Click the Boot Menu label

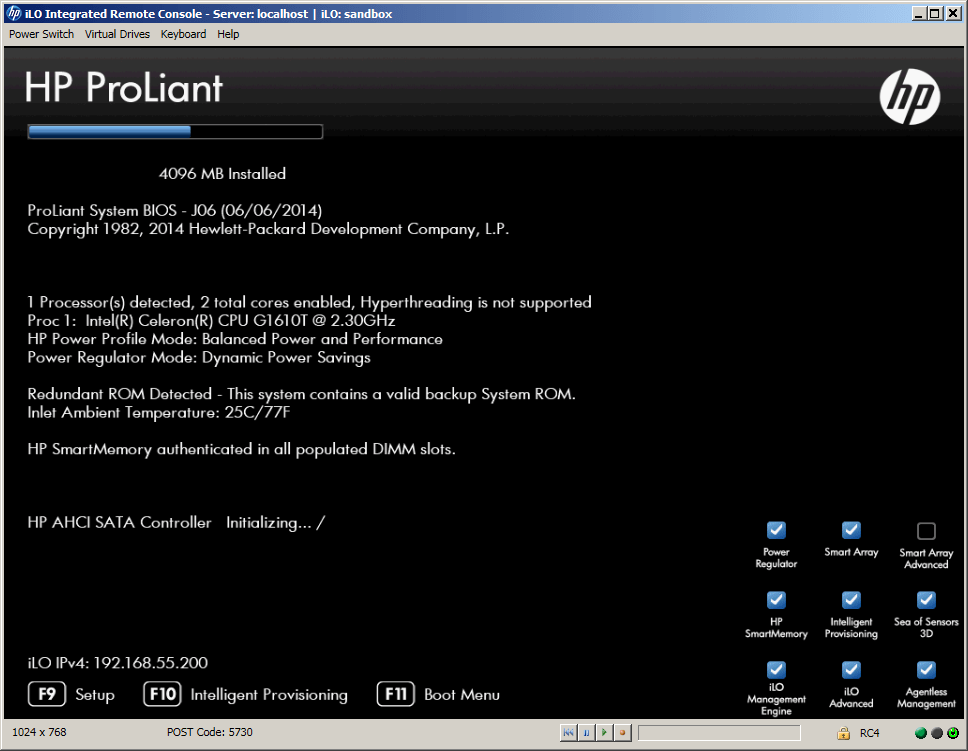(462, 695)
